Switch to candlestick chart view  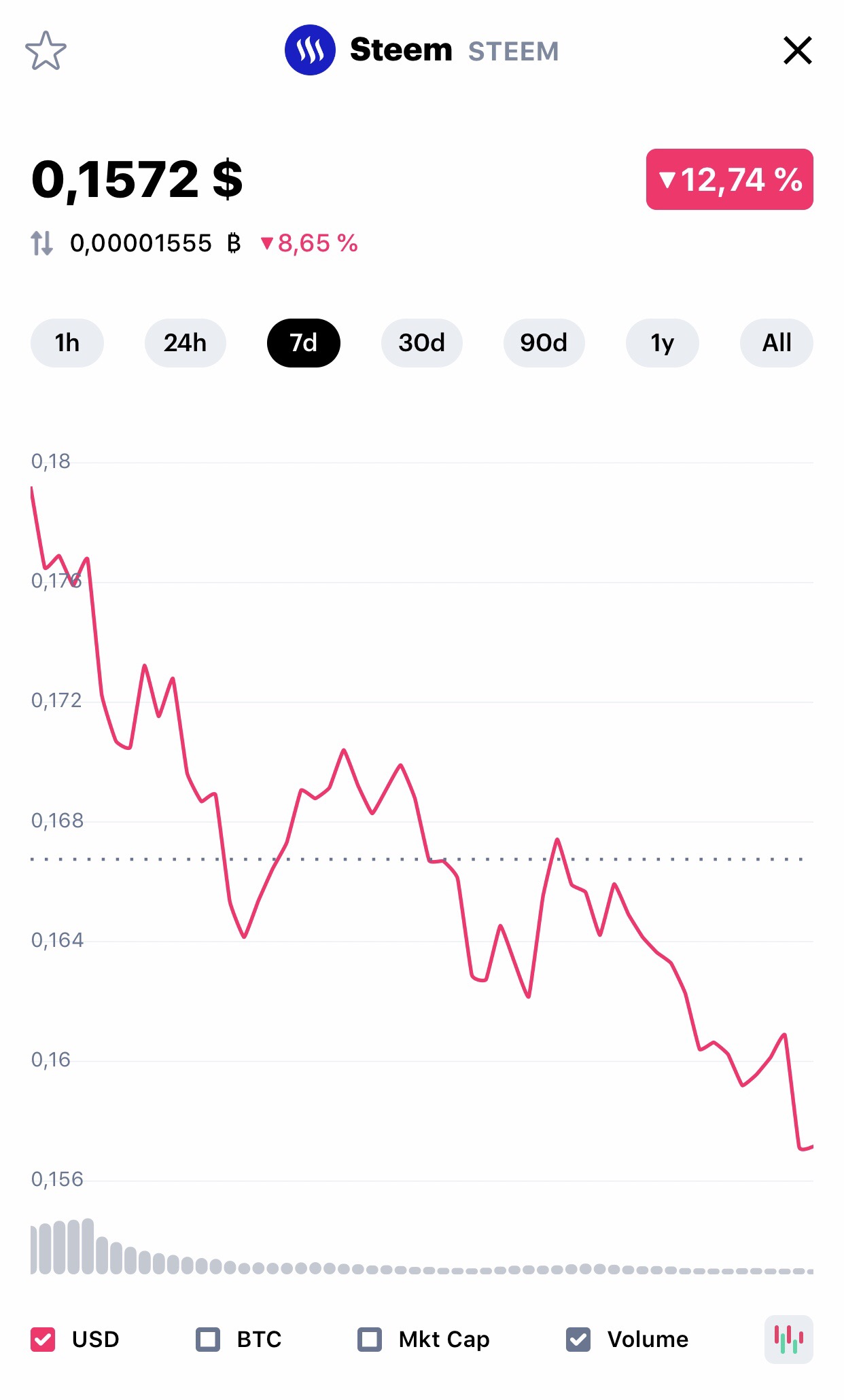[788, 1339]
